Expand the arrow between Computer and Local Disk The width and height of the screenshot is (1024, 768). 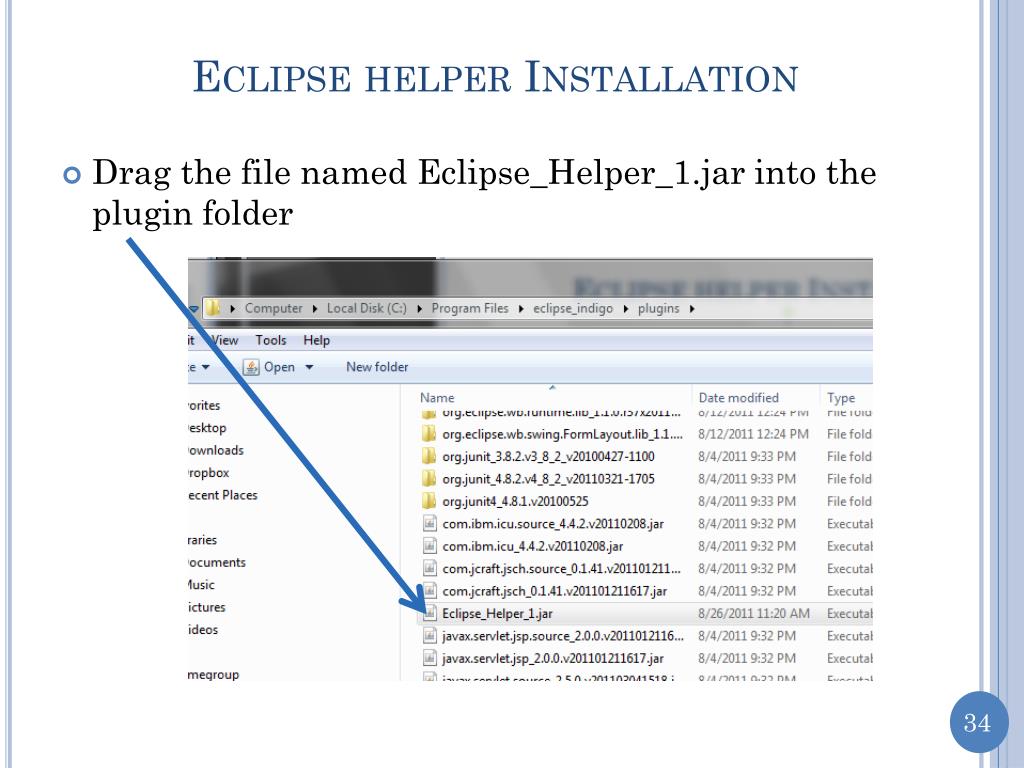pyautogui.click(x=315, y=308)
